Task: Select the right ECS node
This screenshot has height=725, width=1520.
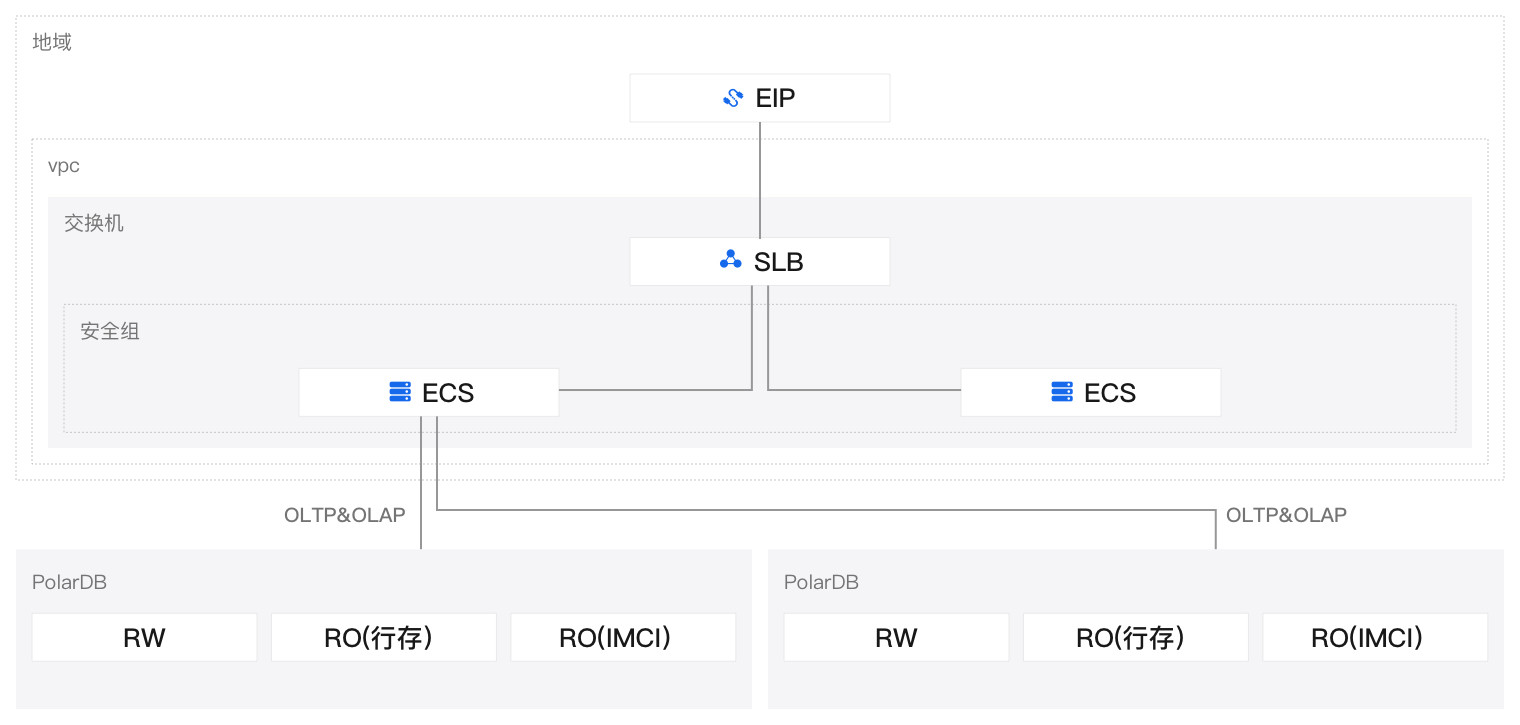Action: pos(1091,392)
